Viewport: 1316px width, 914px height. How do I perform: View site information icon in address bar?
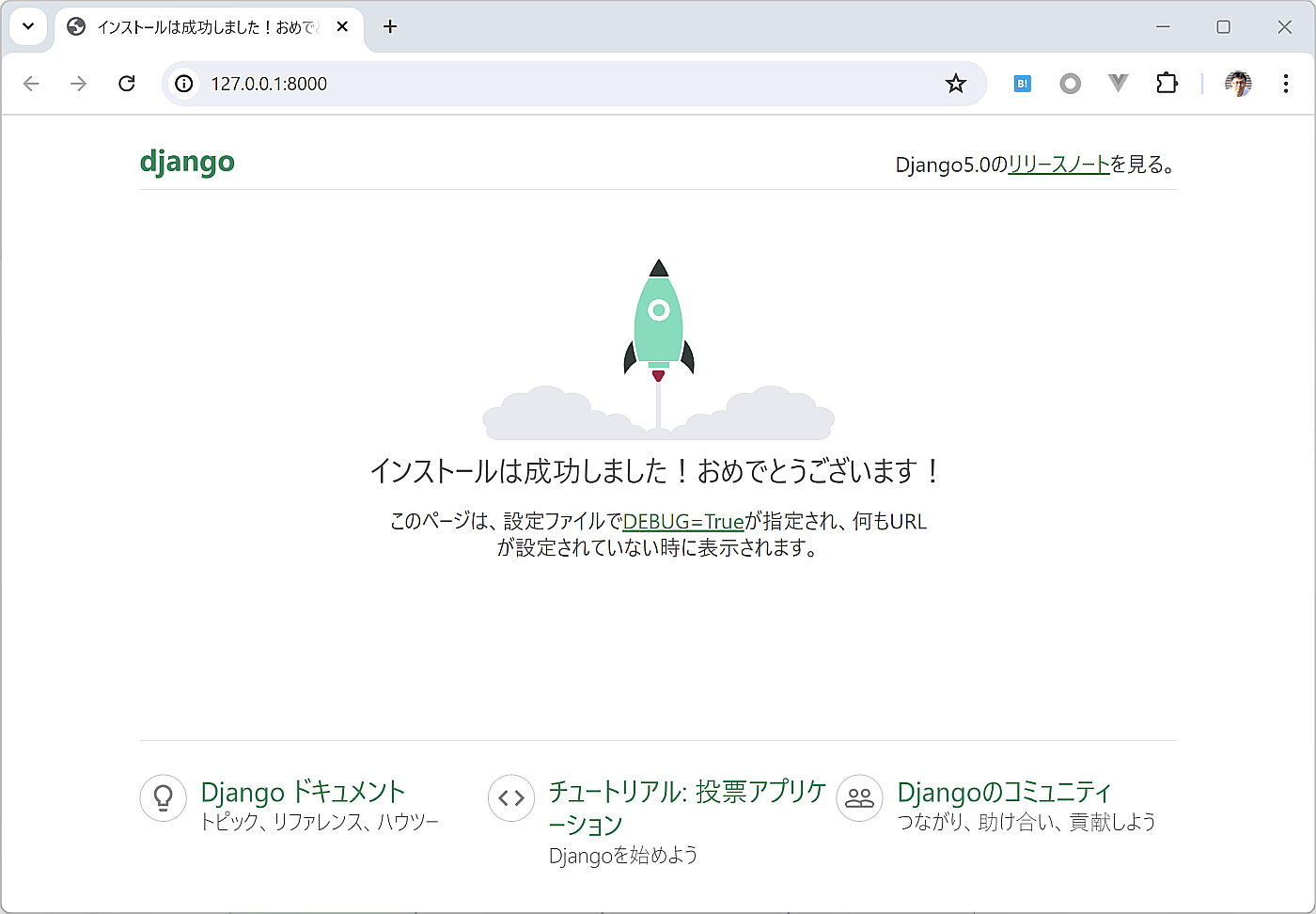184,84
